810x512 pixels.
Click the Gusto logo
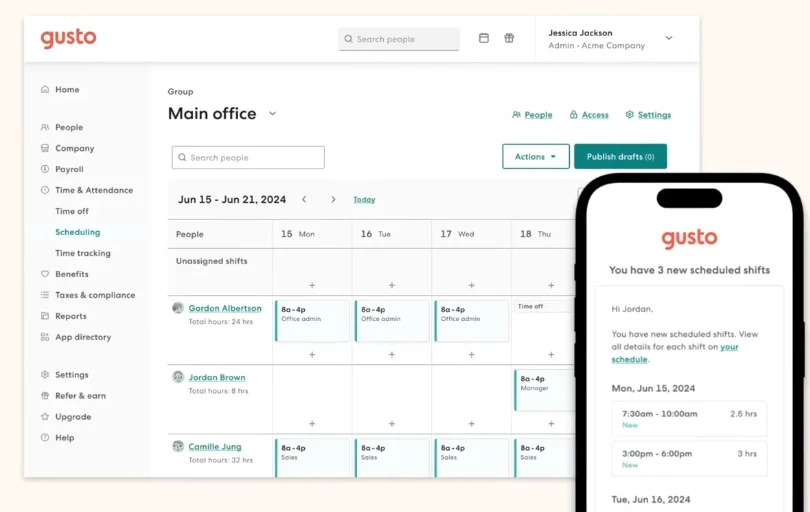(x=68, y=38)
